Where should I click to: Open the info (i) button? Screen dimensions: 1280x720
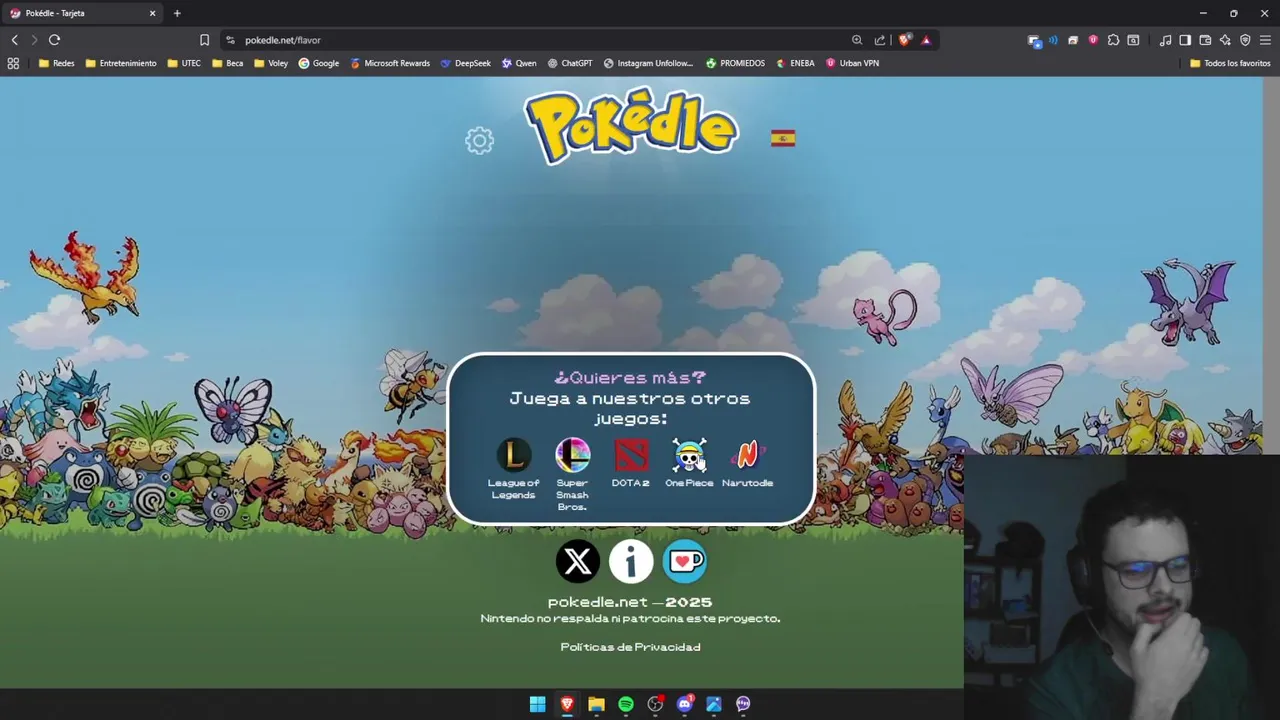point(631,562)
